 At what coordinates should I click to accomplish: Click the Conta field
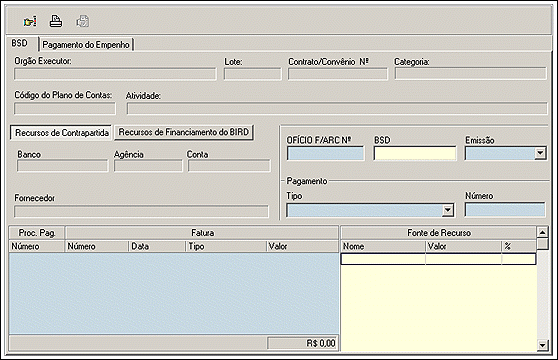pyautogui.click(x=229, y=166)
